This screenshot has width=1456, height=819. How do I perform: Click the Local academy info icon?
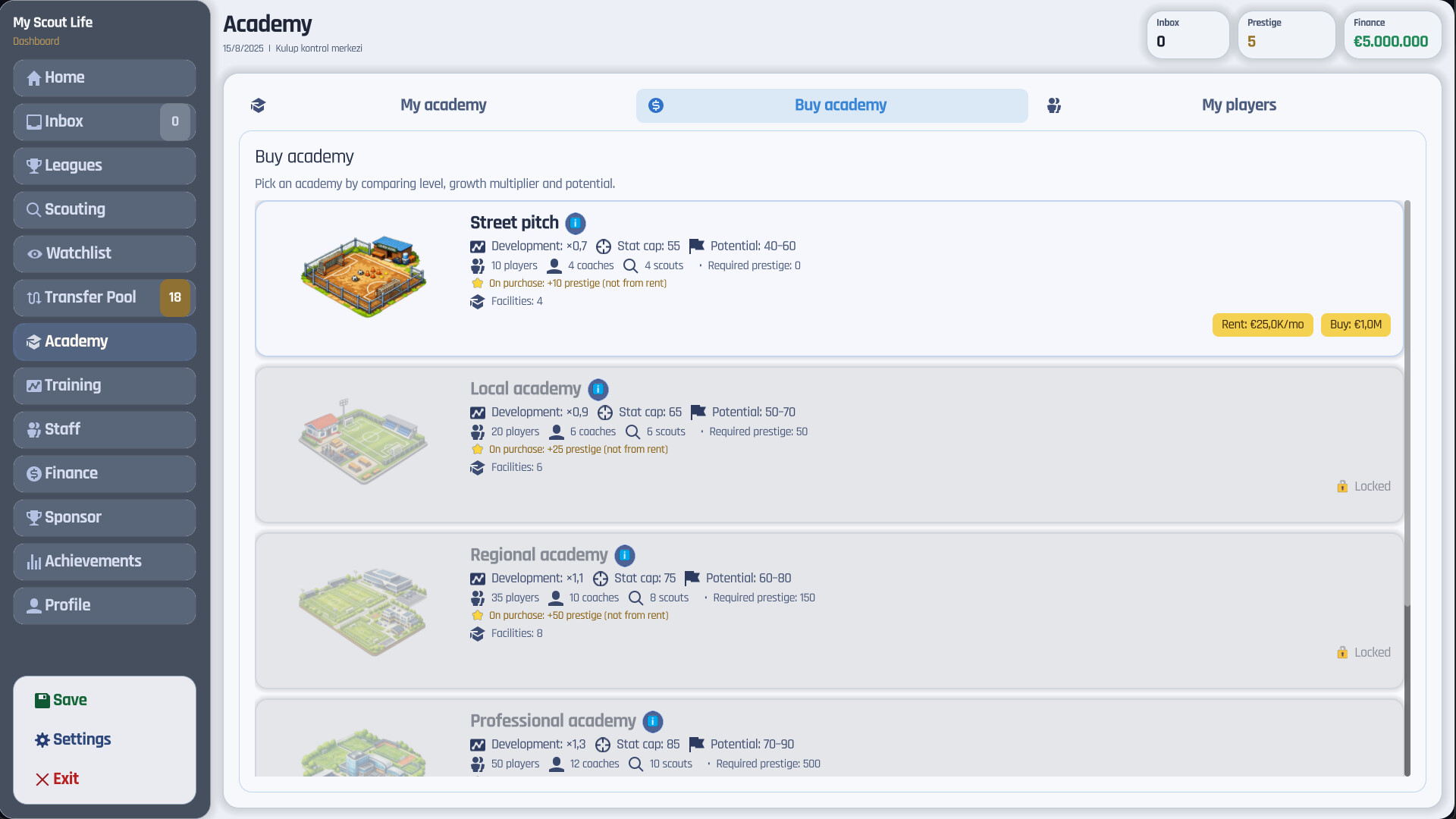tap(598, 389)
